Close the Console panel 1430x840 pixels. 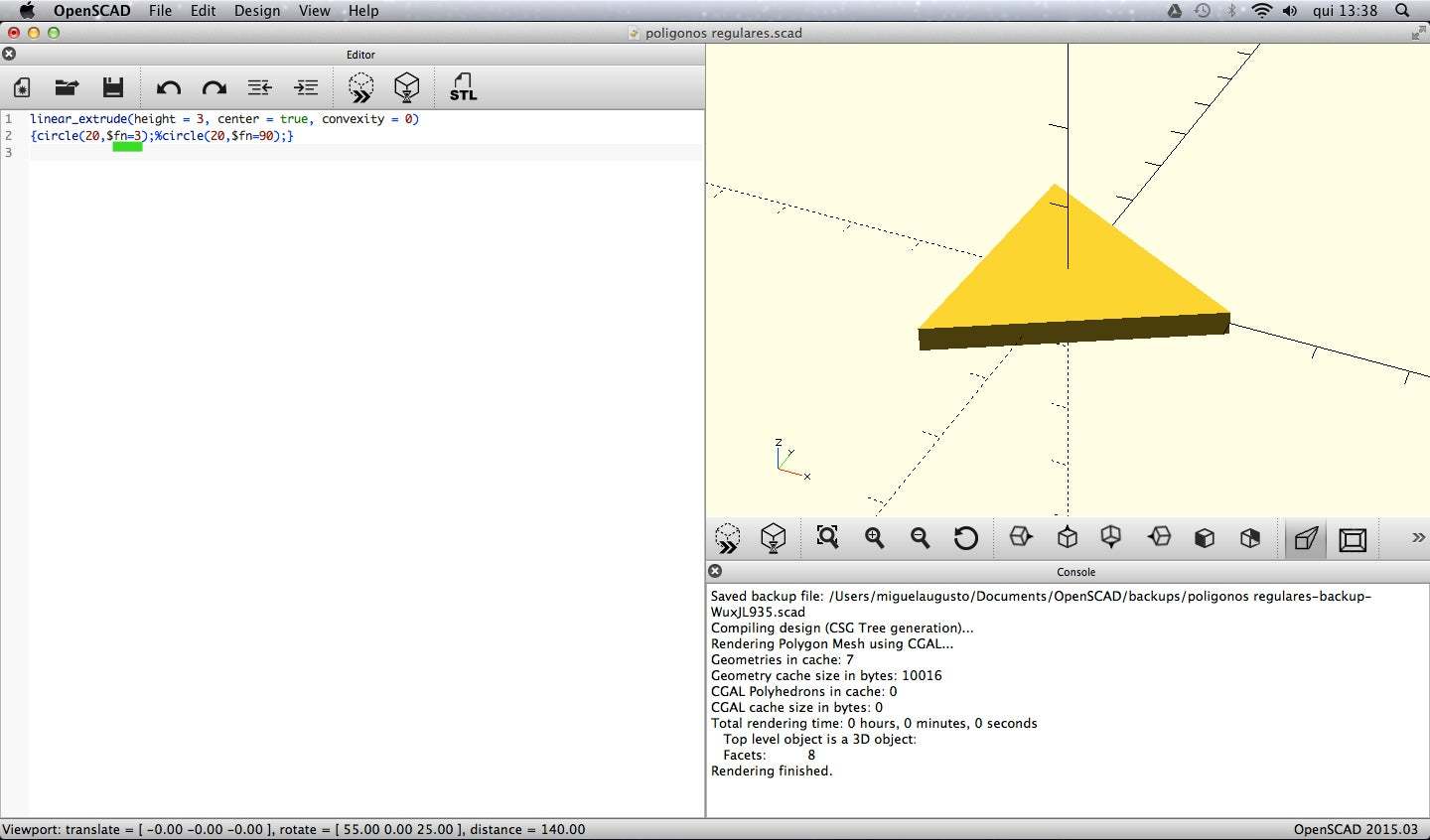click(715, 571)
